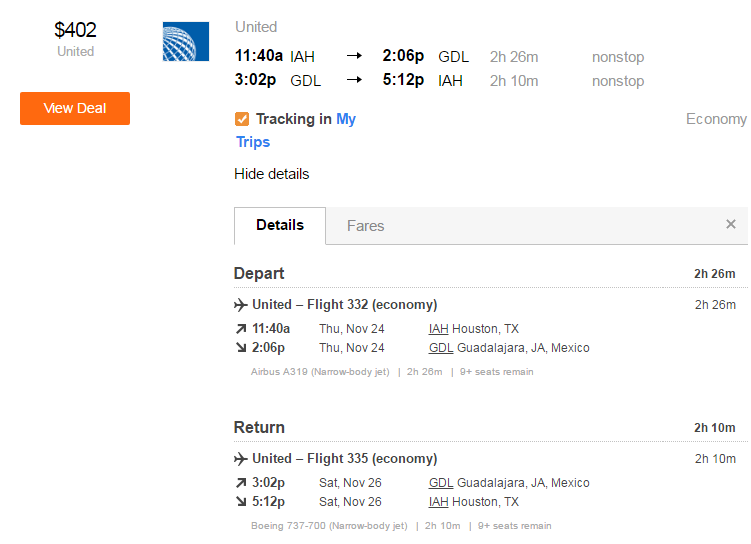Click the $402 price
This screenshot has width=751, height=544.
[75, 30]
